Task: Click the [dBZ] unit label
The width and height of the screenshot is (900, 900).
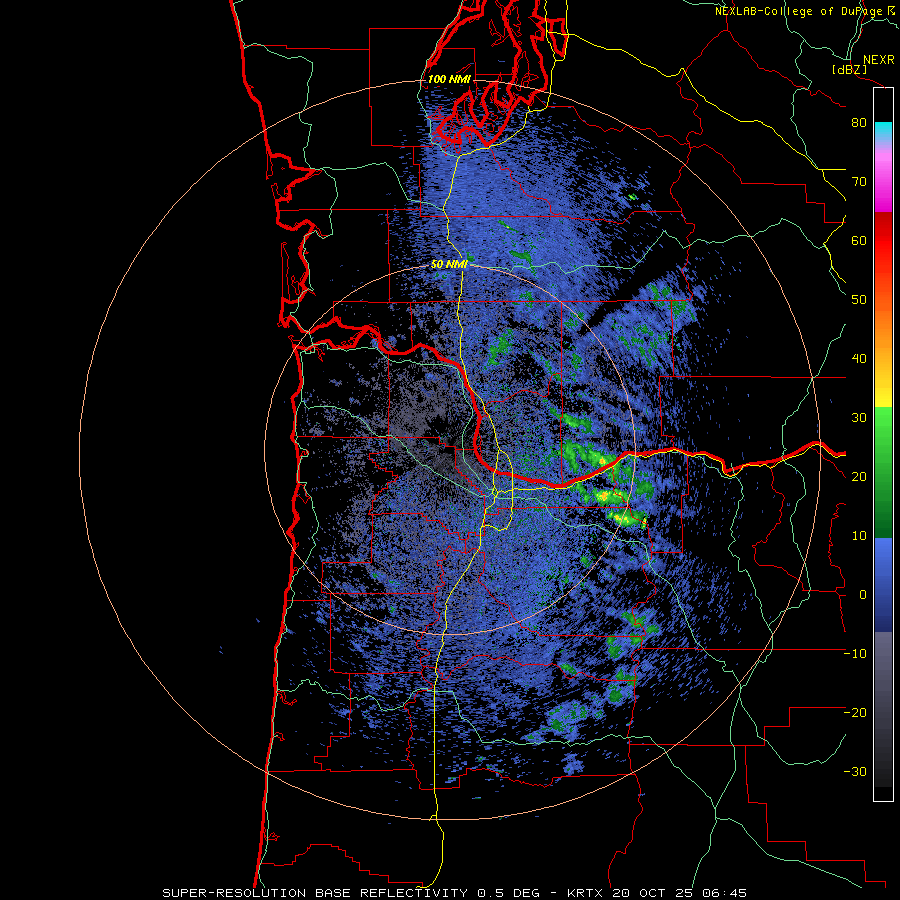Action: [849, 69]
